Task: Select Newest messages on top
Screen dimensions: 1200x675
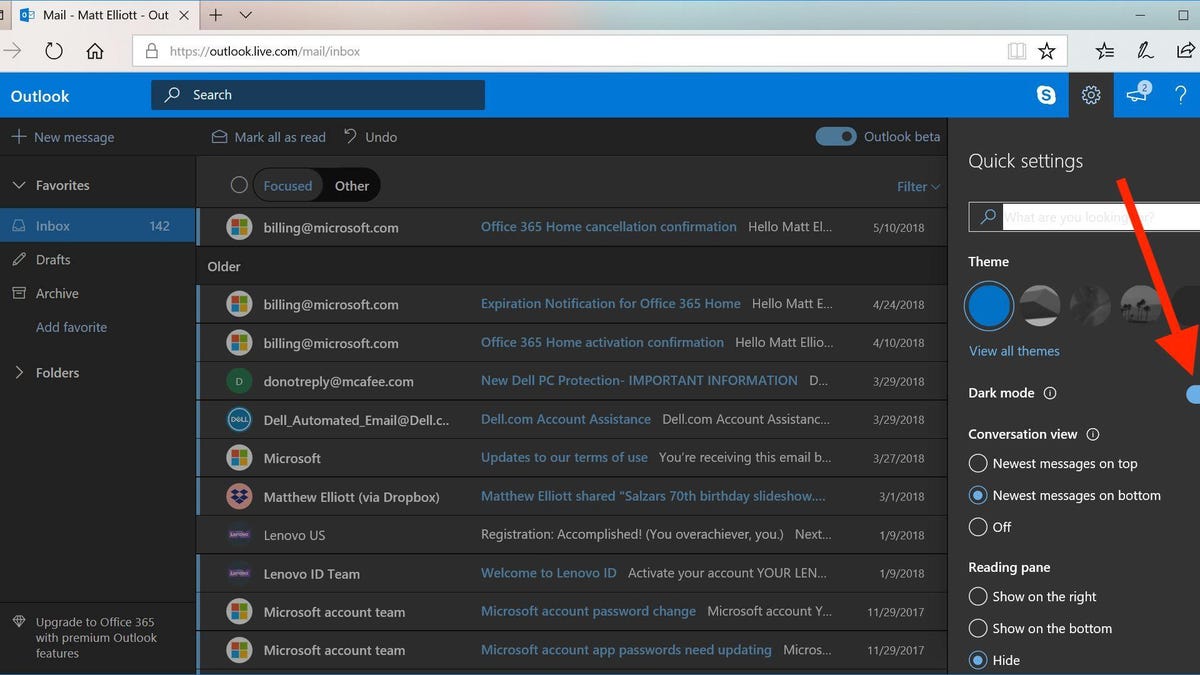Action: 977,463
